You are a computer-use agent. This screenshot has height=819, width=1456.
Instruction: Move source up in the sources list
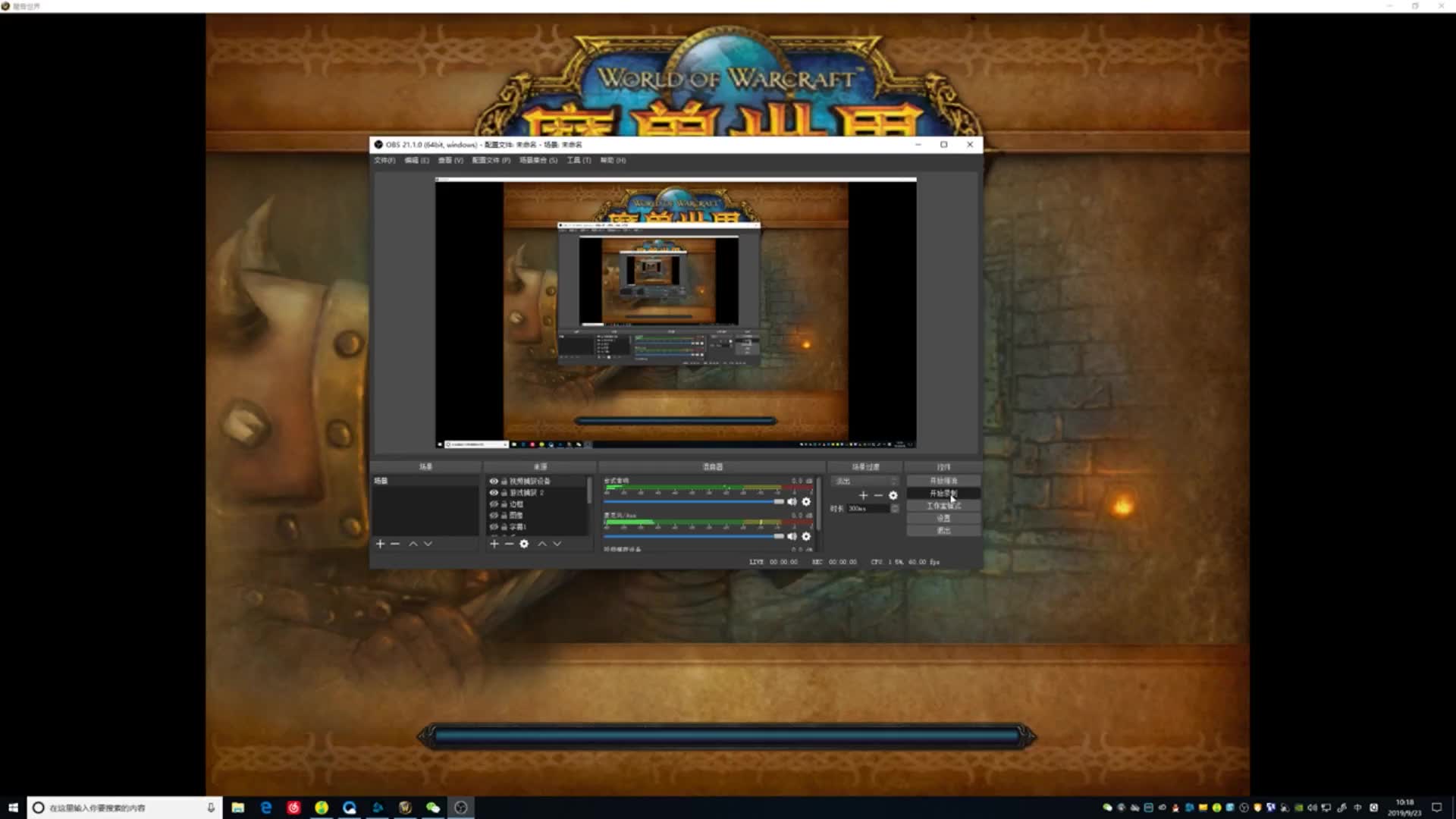tap(542, 544)
